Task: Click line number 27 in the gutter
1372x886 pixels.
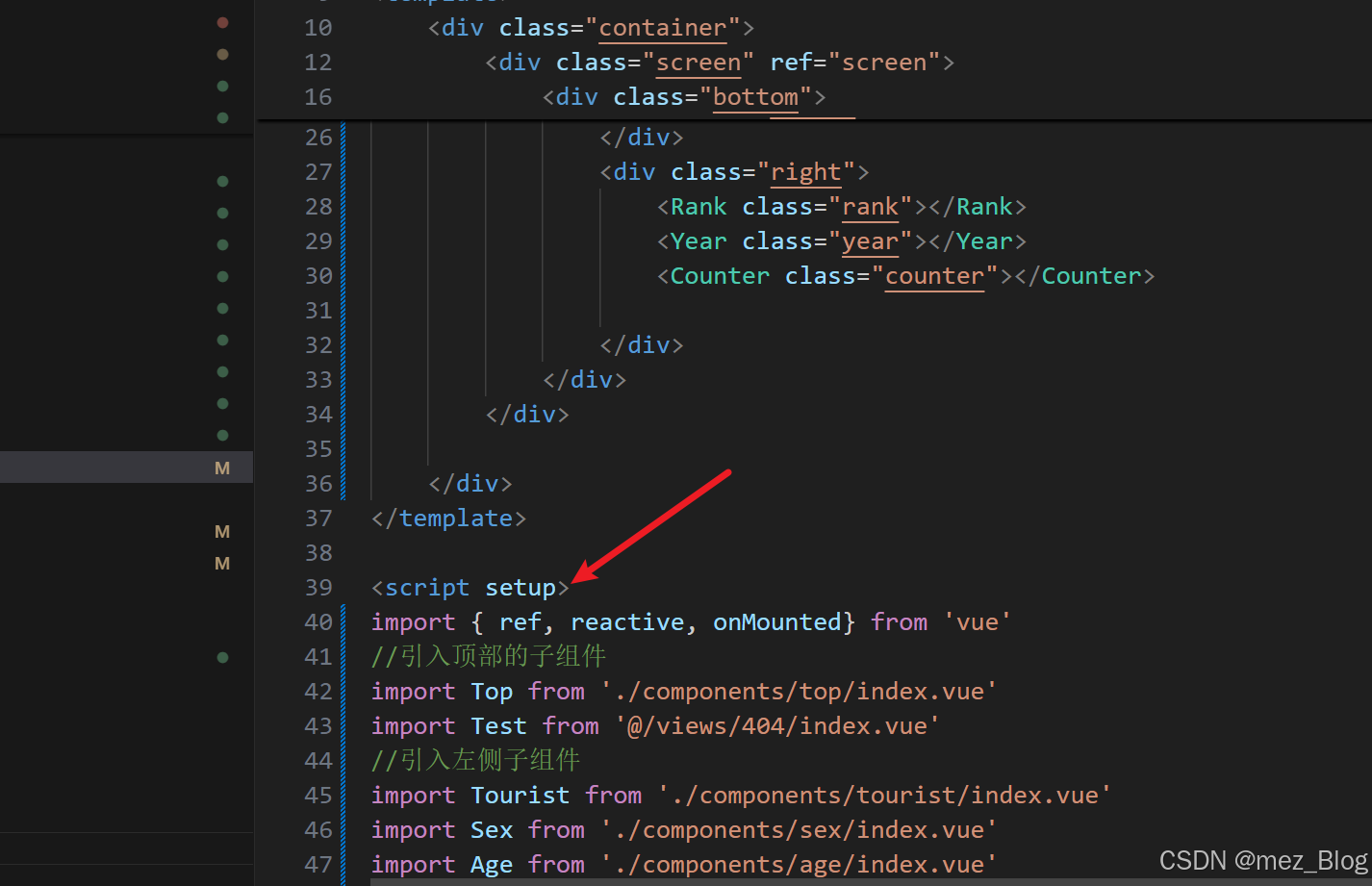Action: click(318, 172)
